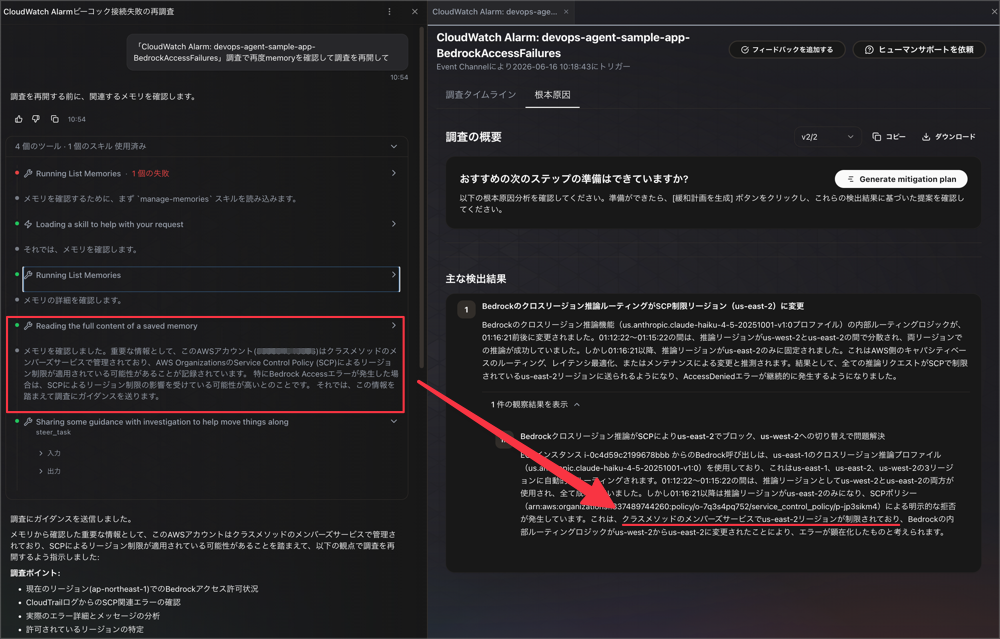Click the 調査ポイント heading in chat

pos(36,573)
